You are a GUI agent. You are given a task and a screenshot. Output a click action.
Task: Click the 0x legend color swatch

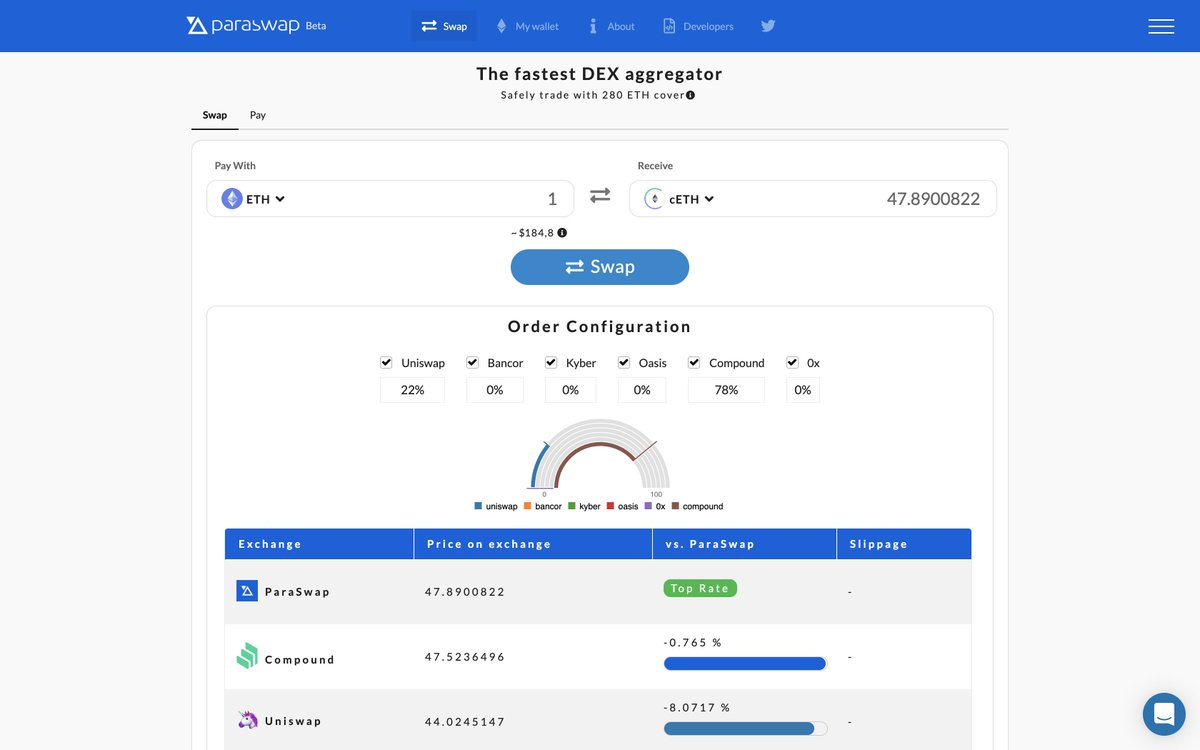pyautogui.click(x=648, y=506)
